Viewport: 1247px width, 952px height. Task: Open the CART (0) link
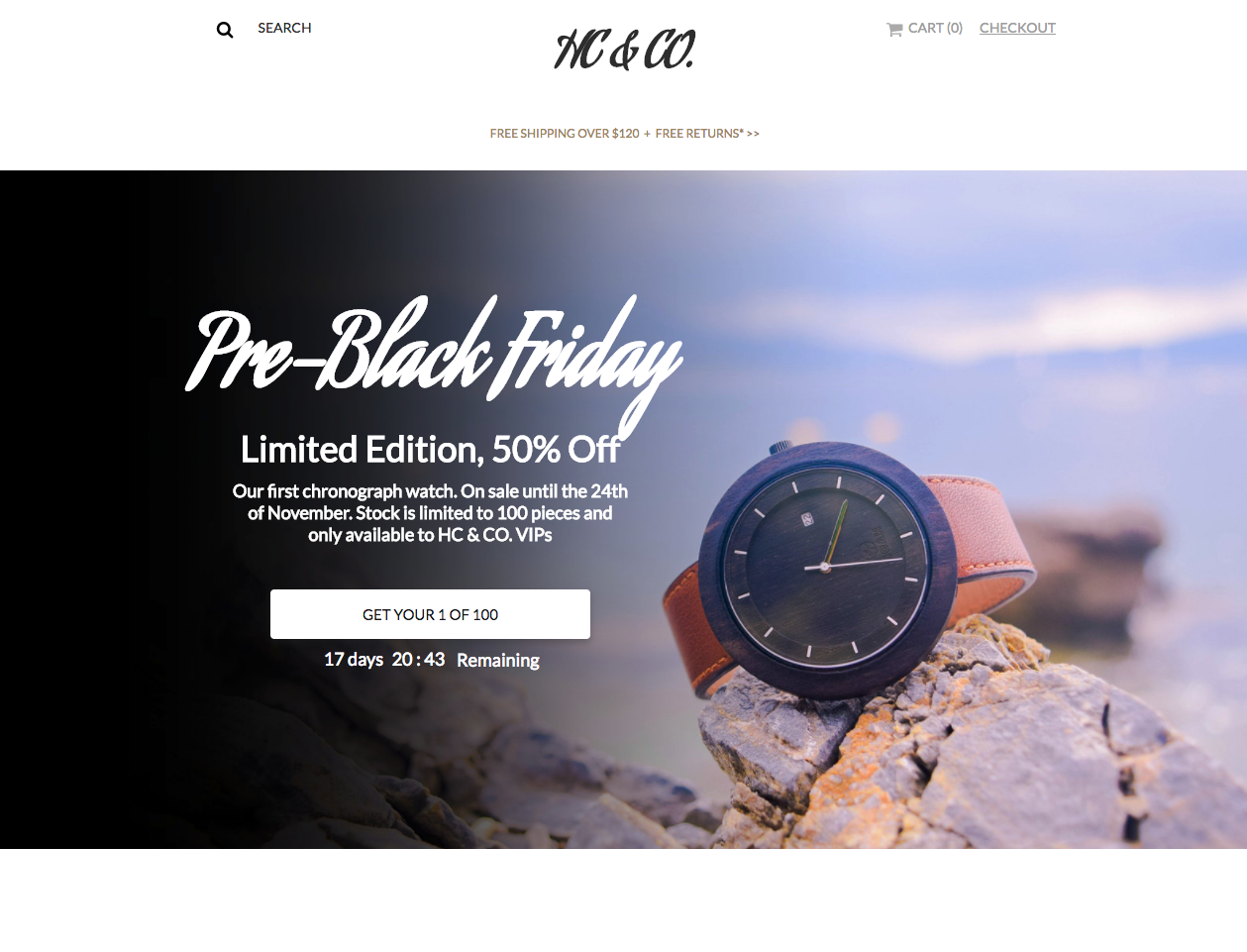pos(935,28)
